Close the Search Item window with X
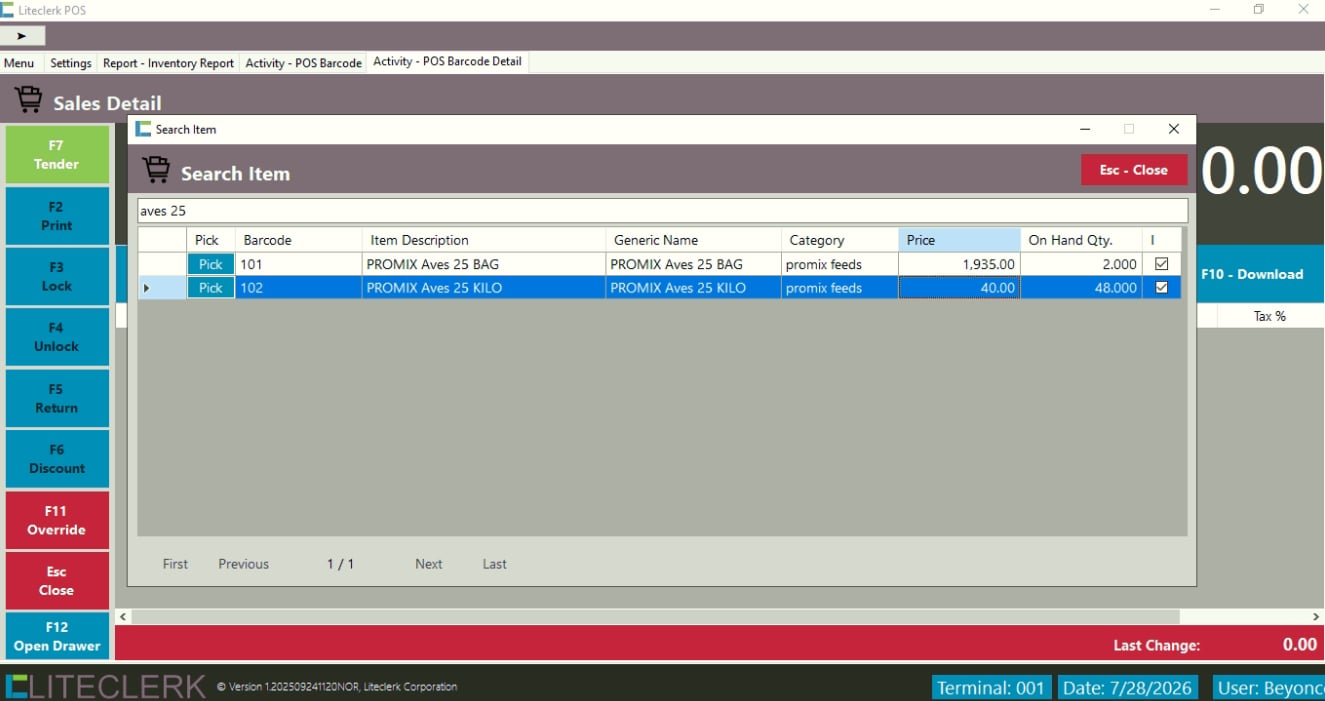Image resolution: width=1325 pixels, height=701 pixels. (1174, 129)
